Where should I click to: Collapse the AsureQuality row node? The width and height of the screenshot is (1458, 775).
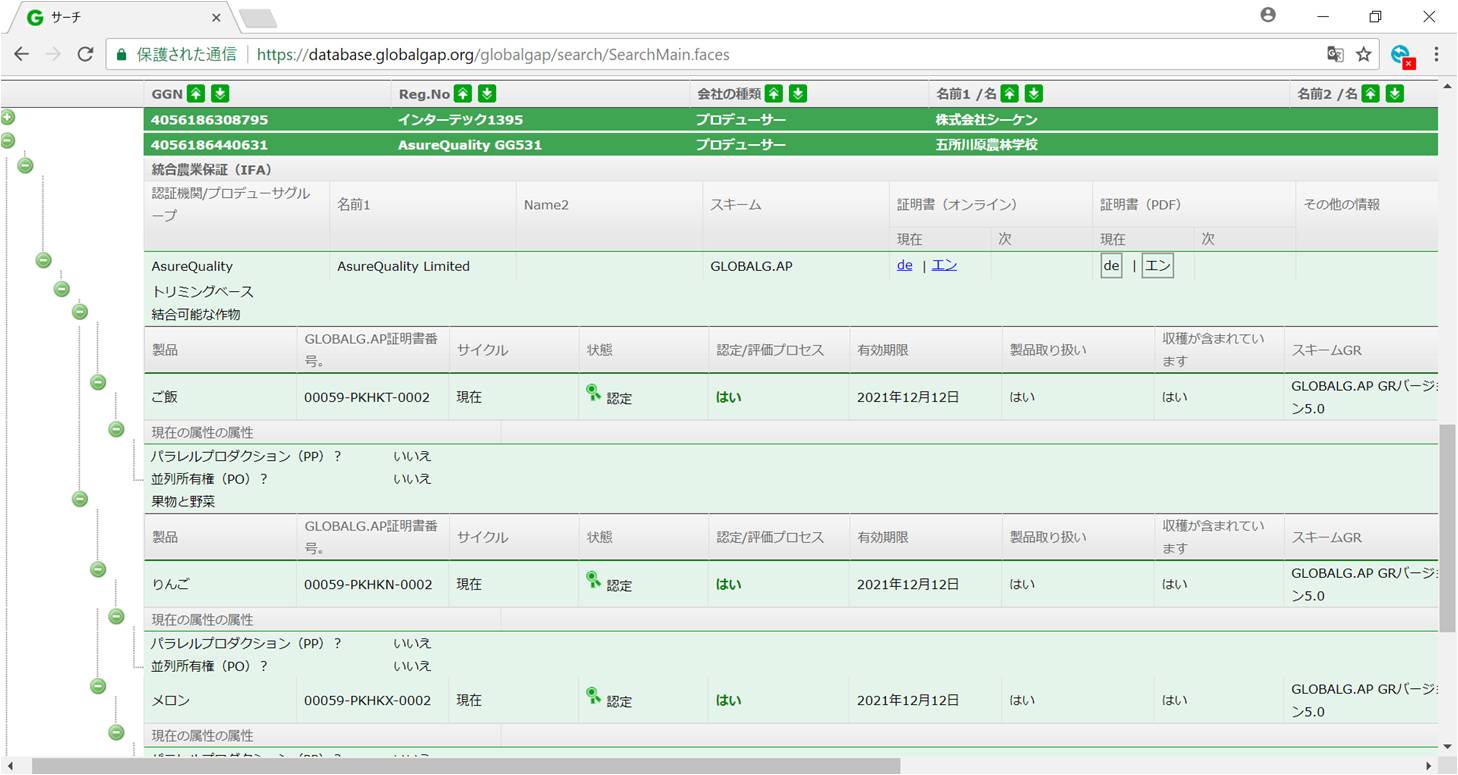point(43,260)
